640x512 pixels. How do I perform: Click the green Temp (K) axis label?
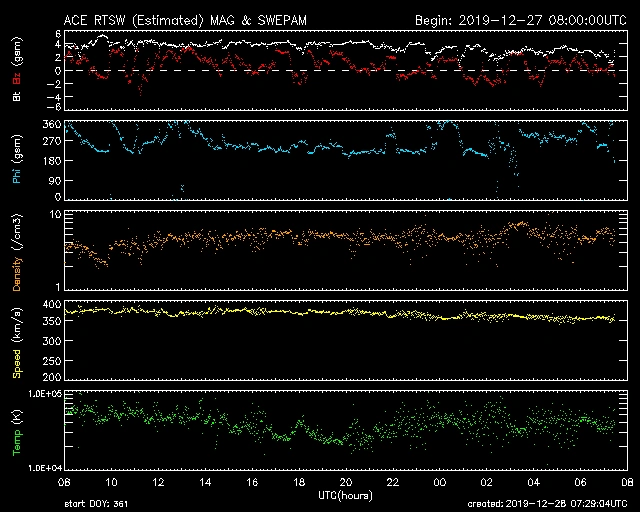coord(16,436)
